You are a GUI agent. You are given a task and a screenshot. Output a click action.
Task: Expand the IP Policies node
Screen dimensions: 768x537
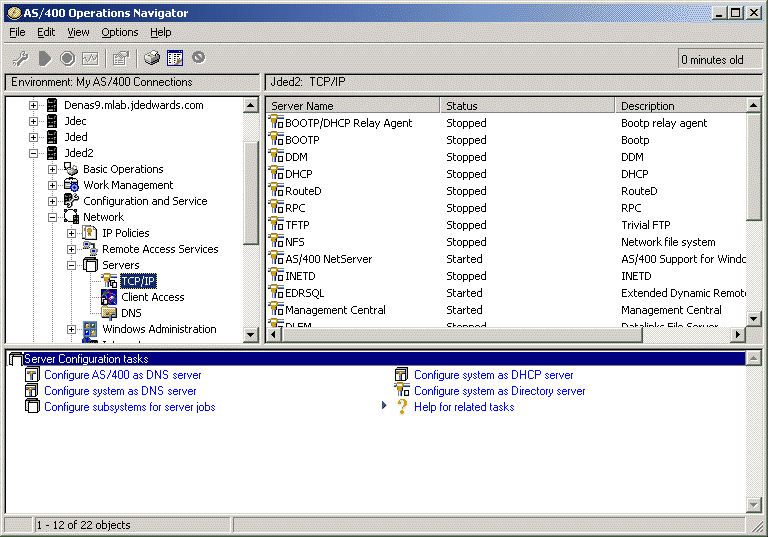[72, 233]
